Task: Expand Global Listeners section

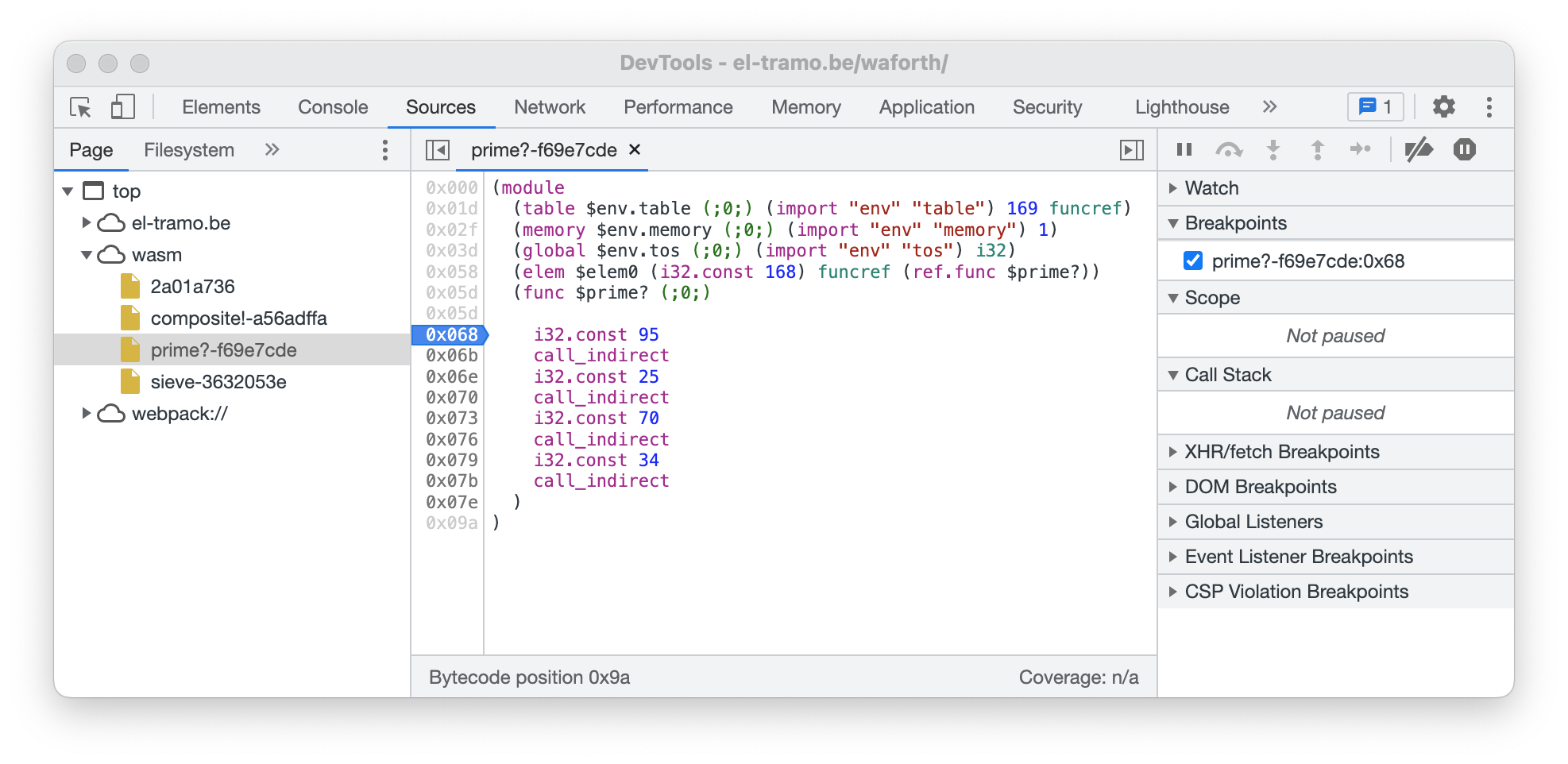Action: pyautogui.click(x=1335, y=522)
